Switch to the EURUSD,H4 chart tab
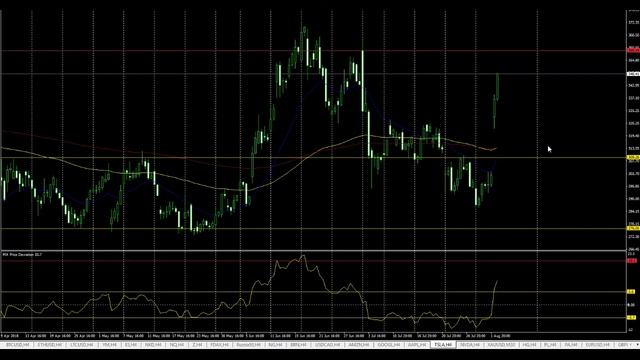This screenshot has width=640, height=360. (x=597, y=345)
